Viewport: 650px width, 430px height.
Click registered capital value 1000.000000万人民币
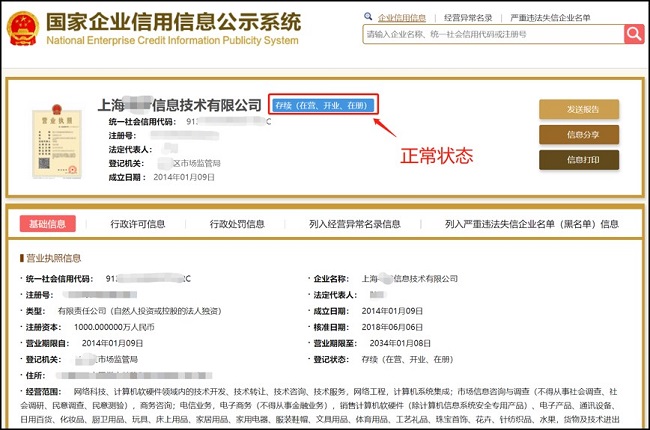114,327
